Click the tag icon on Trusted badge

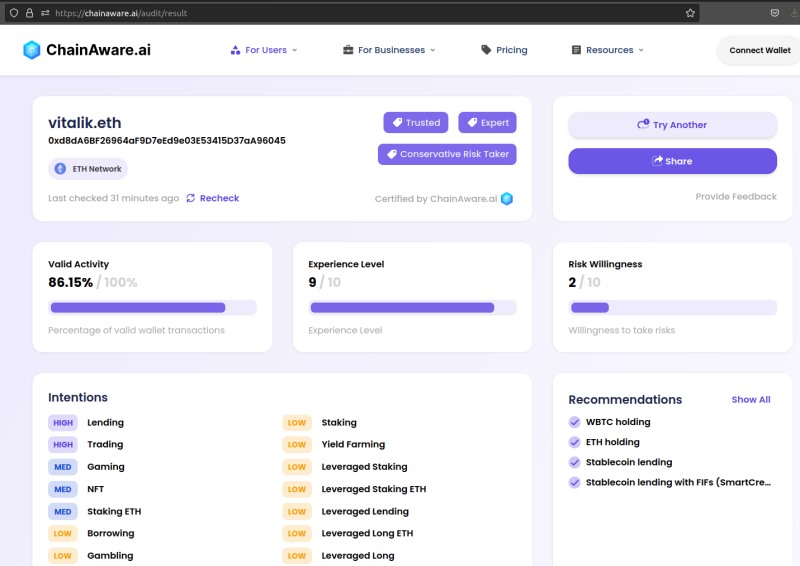pyautogui.click(x=397, y=122)
